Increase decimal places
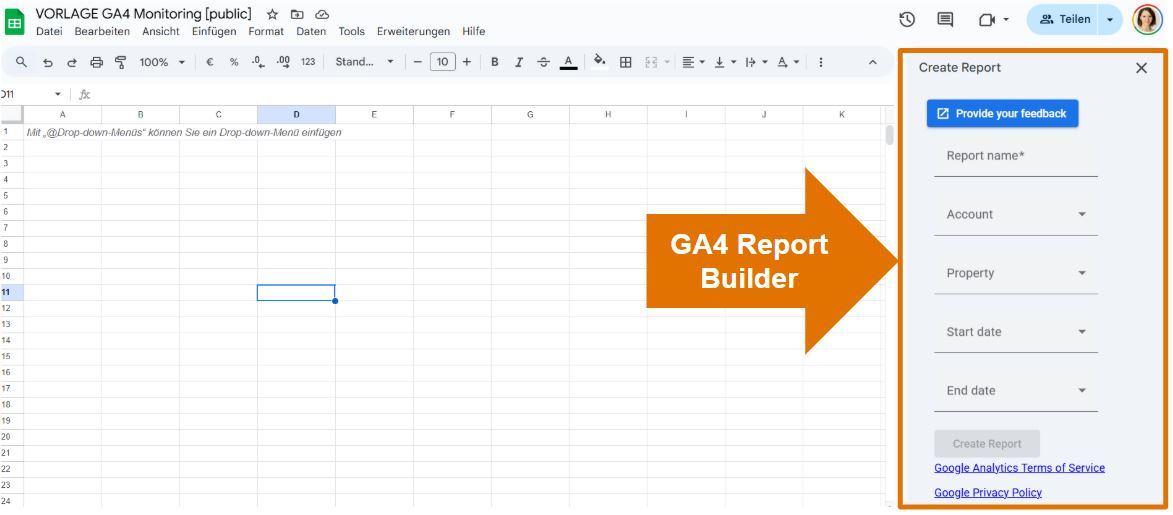The width and height of the screenshot is (1173, 515). click(x=283, y=62)
